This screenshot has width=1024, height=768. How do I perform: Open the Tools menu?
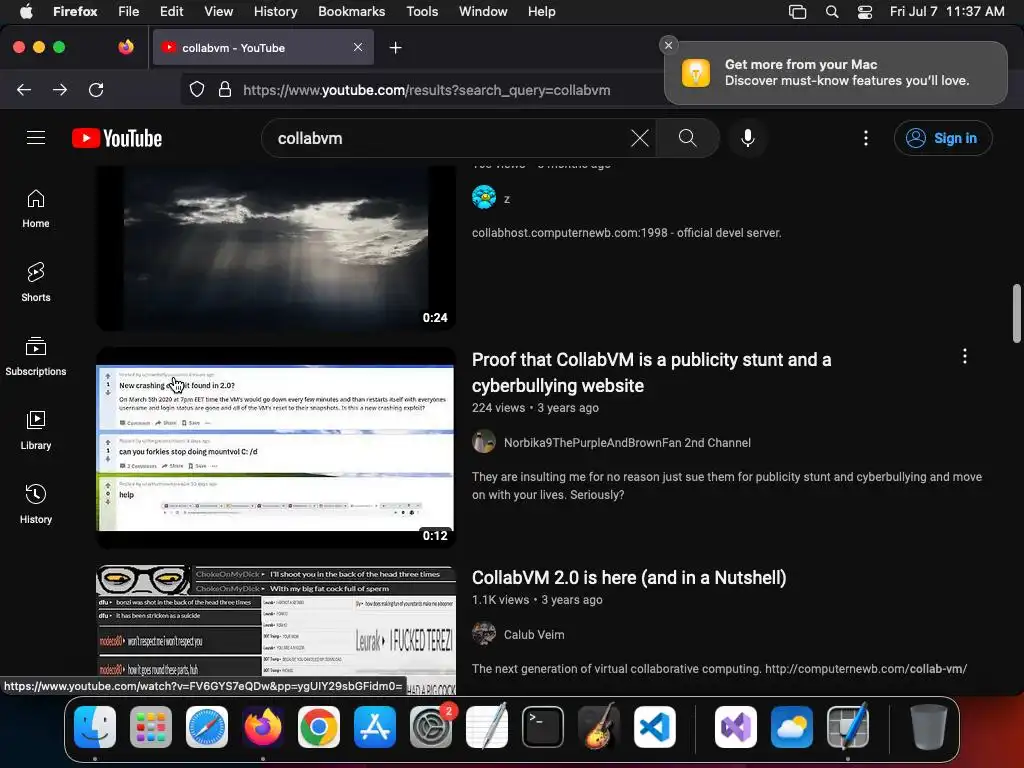[422, 12]
